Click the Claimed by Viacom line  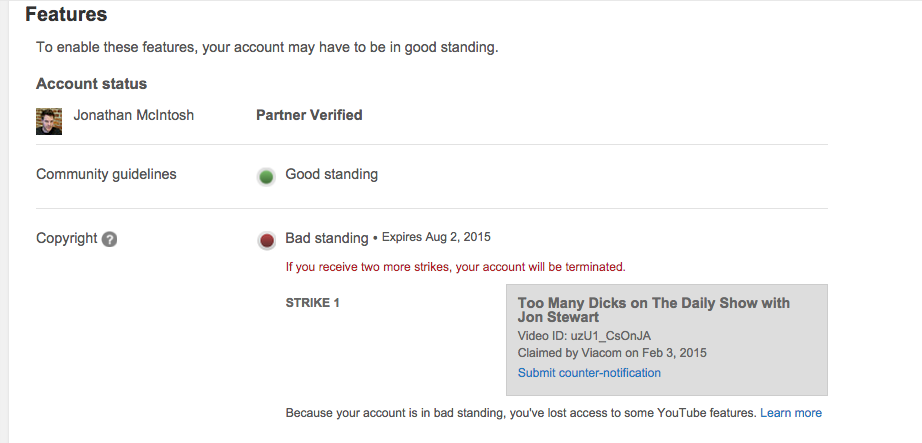pos(613,353)
